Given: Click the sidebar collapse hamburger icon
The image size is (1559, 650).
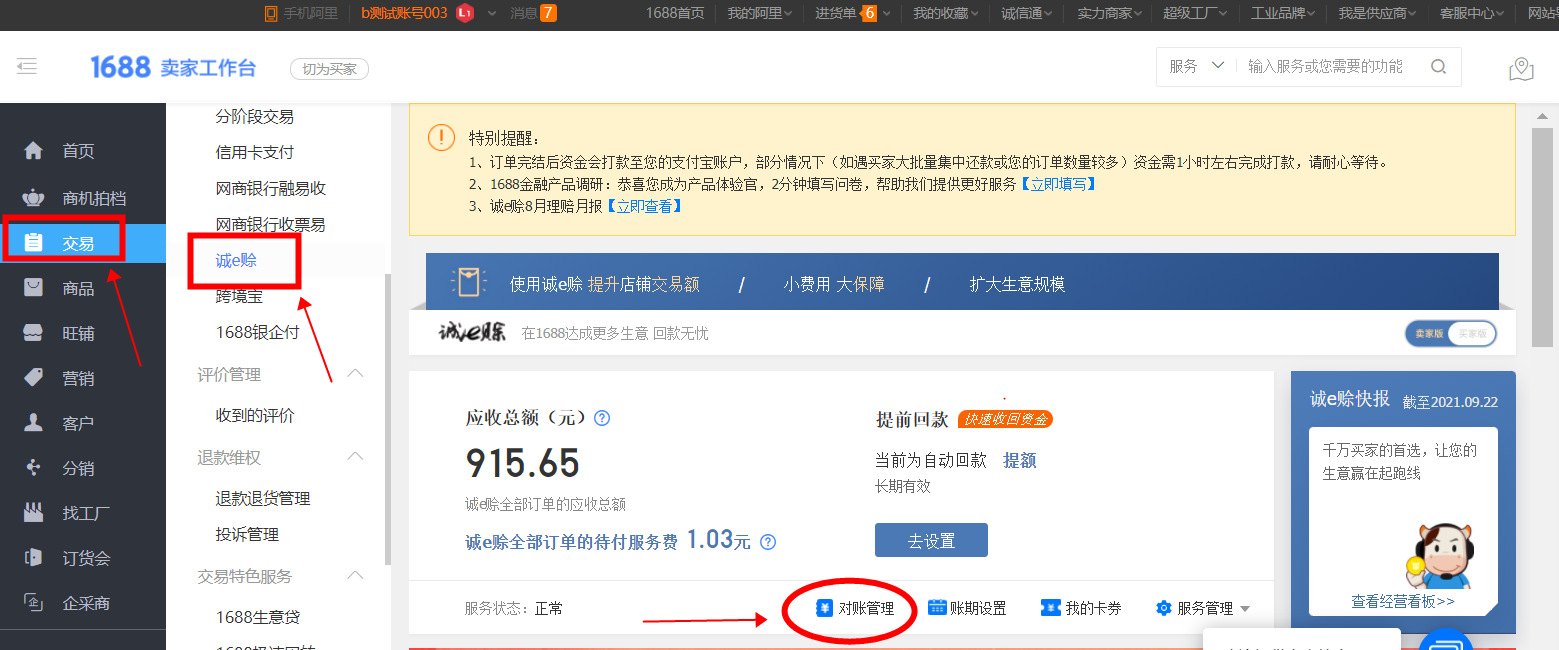Looking at the screenshot, I should point(27,67).
